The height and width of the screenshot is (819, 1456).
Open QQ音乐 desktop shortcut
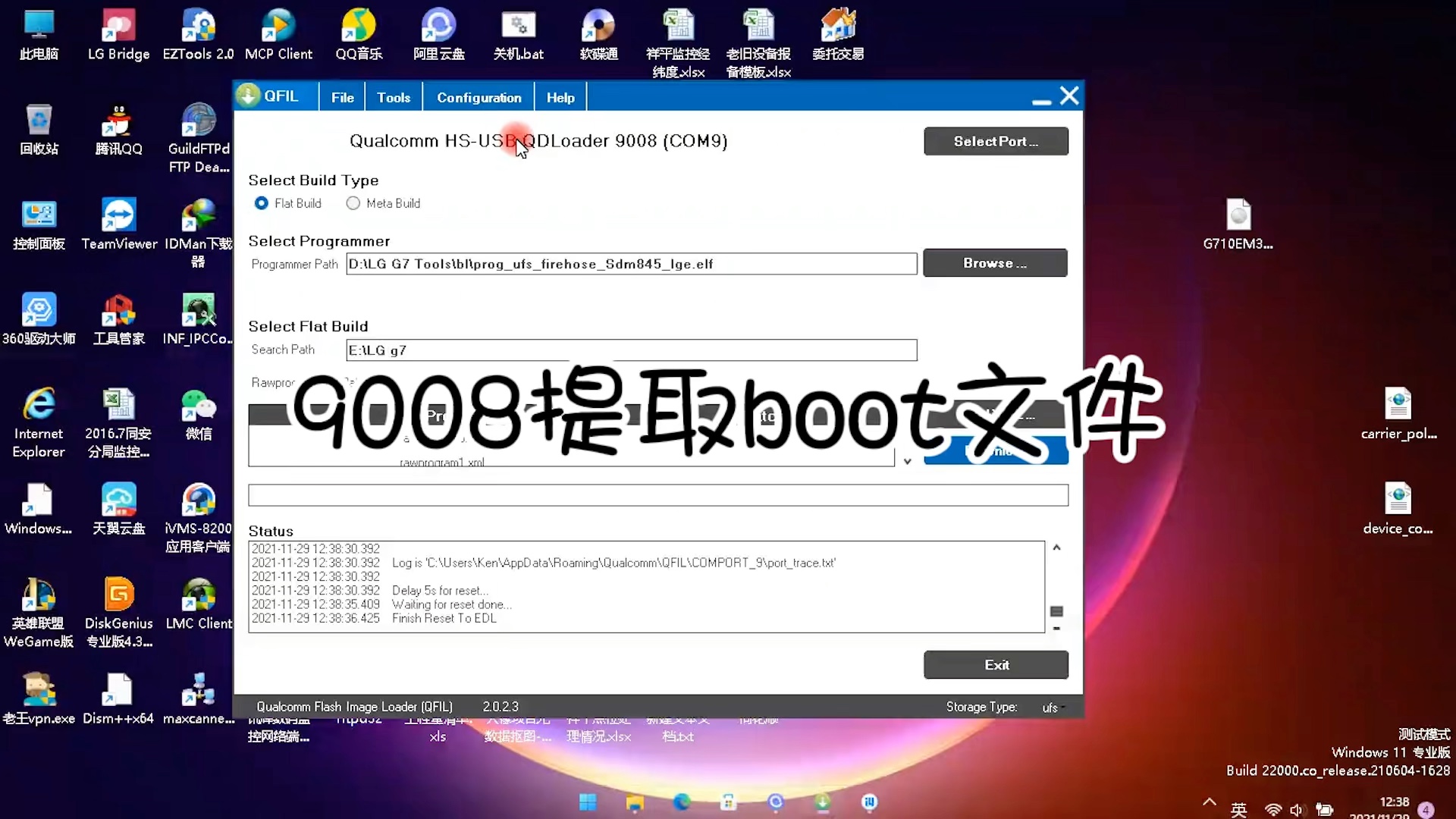(x=359, y=35)
